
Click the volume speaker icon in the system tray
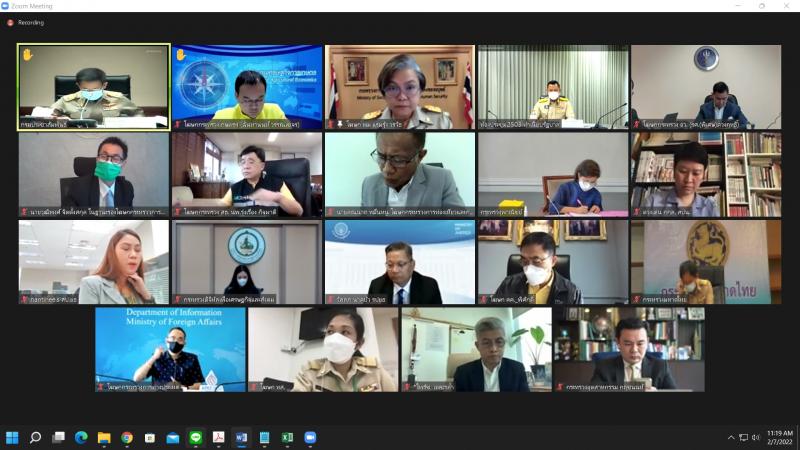pyautogui.click(x=756, y=438)
